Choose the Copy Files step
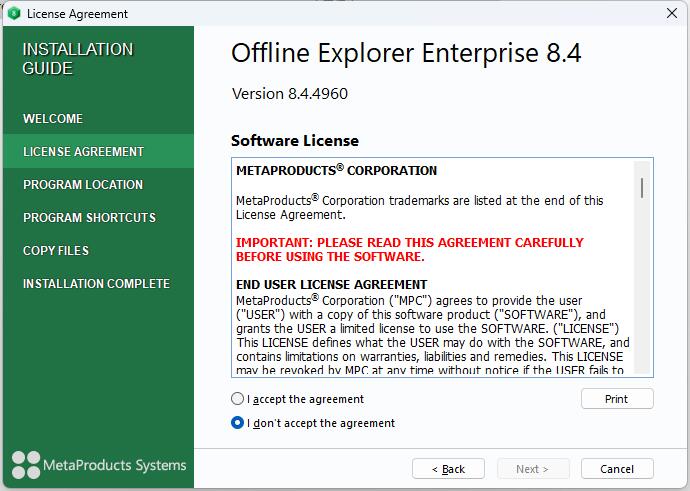Screen dimensions: 690x491 pyautogui.click(x=56, y=251)
